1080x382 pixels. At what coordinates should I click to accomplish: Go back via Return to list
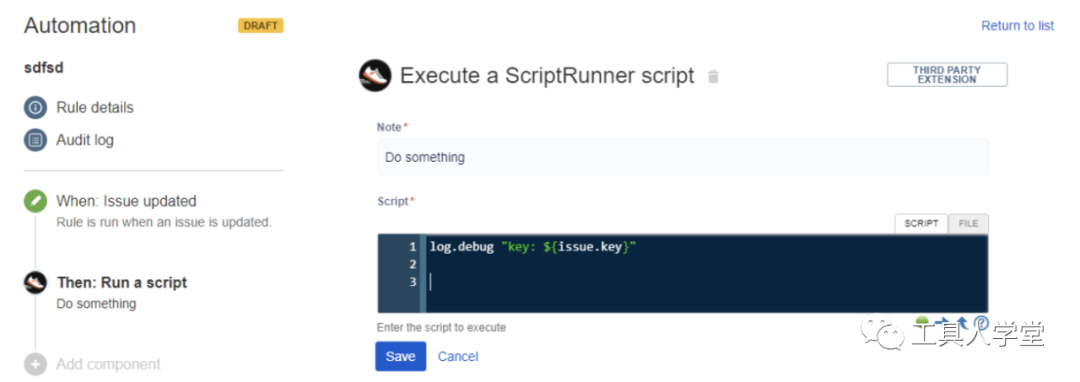(1017, 25)
